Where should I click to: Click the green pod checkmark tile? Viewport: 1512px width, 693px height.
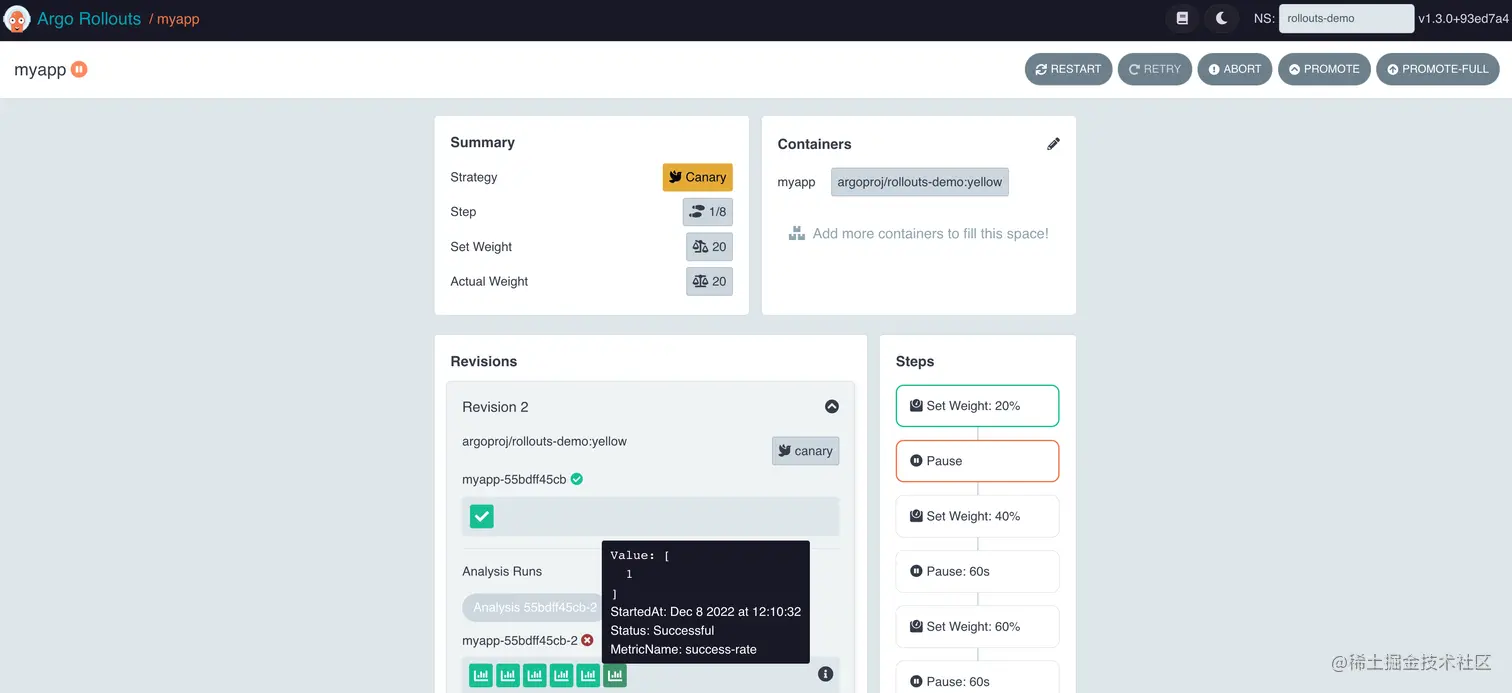click(x=482, y=516)
